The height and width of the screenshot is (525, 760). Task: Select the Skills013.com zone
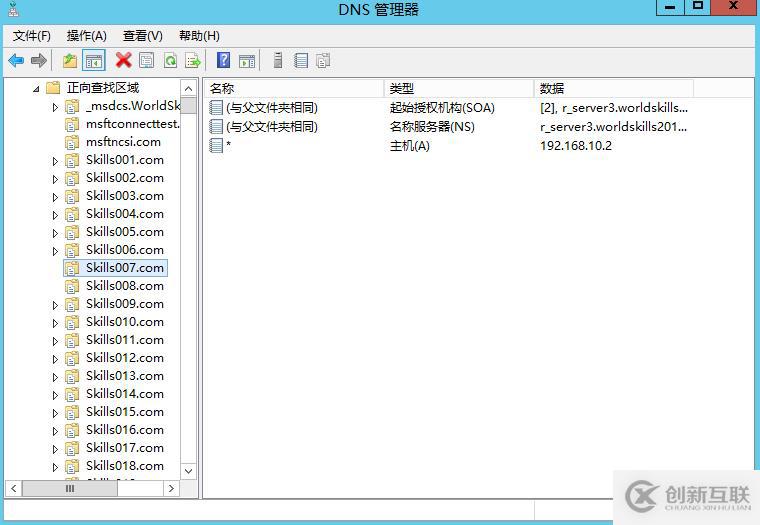pos(125,376)
